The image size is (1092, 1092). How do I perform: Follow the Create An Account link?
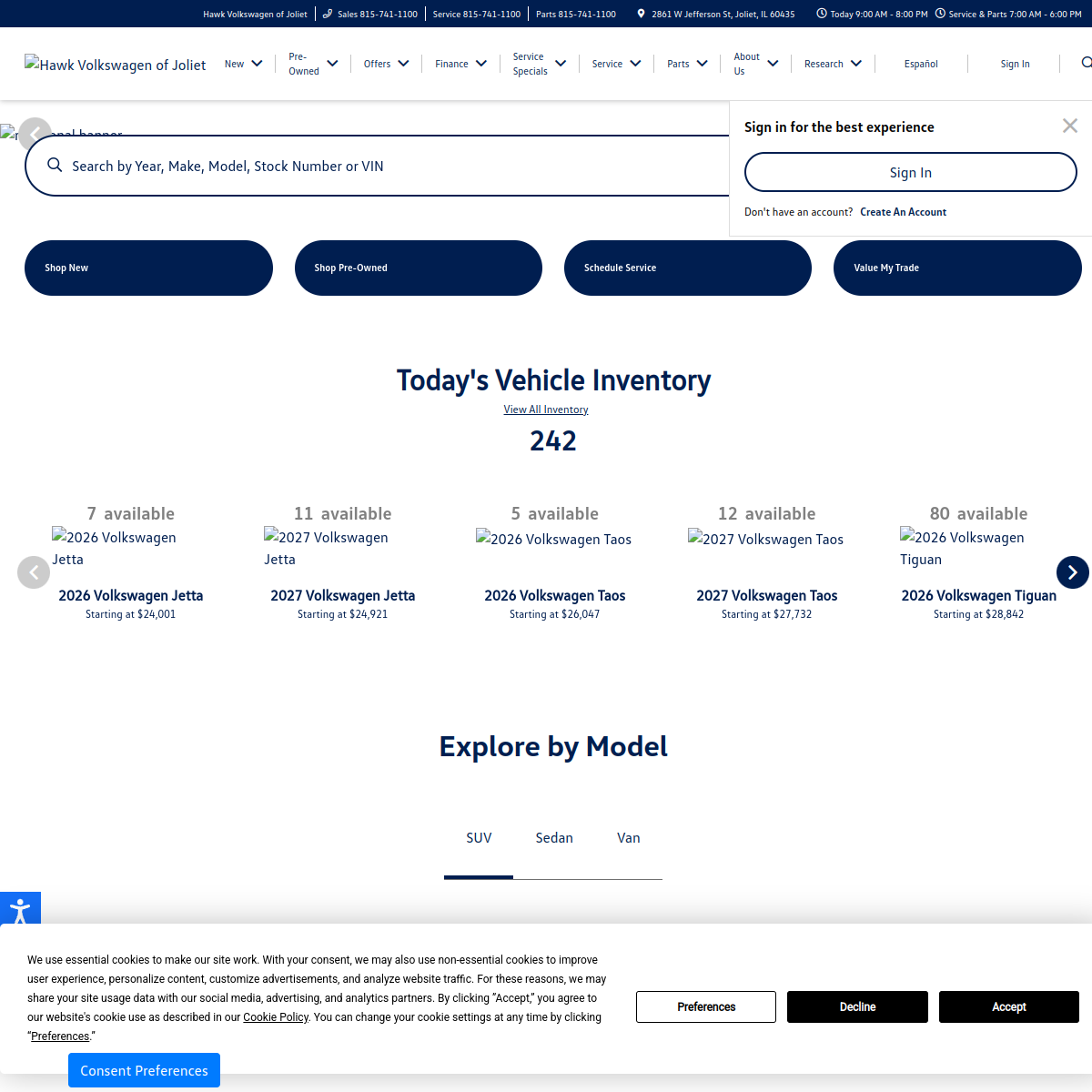pyautogui.click(x=903, y=212)
